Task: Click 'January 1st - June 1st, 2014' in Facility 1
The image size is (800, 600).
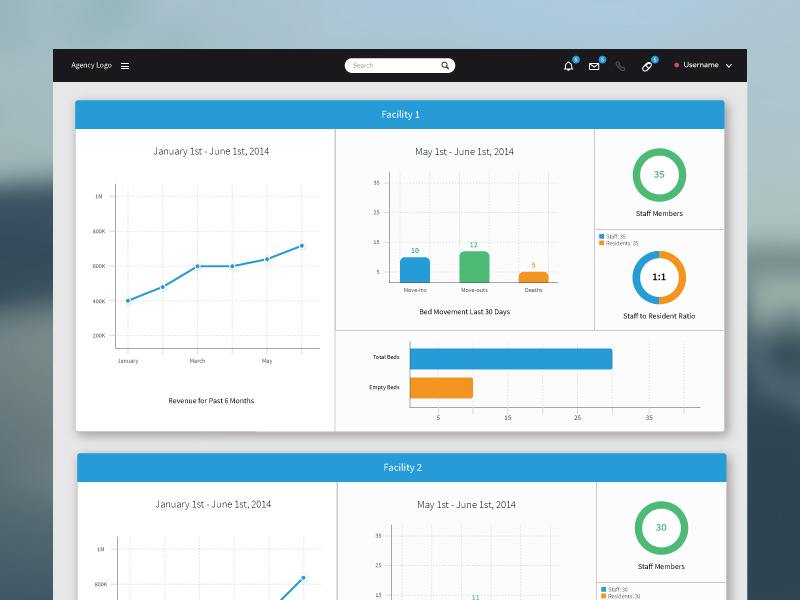Action: 211,151
